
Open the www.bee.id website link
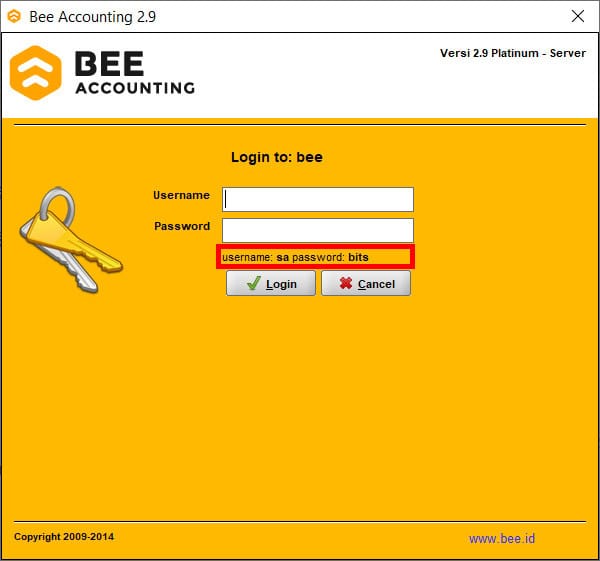pos(501,539)
